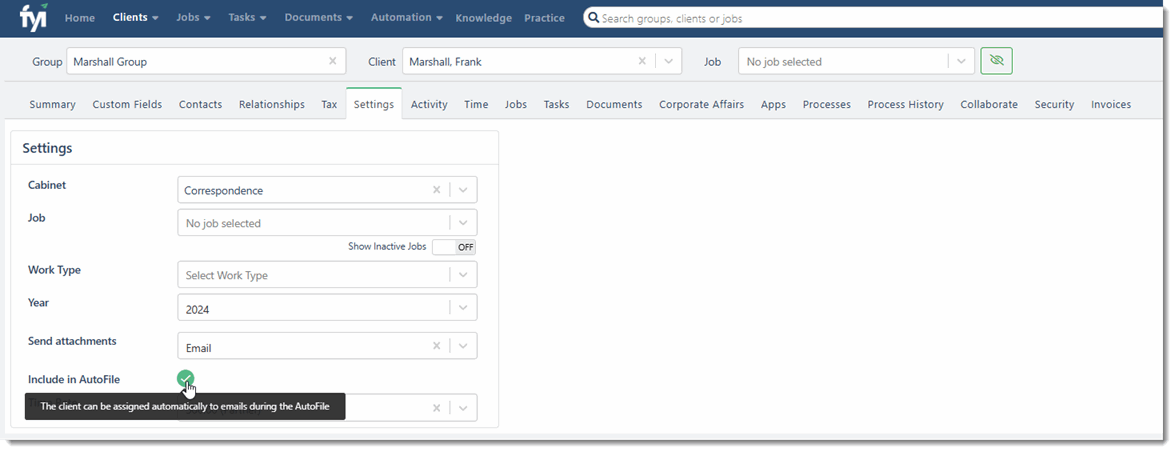
Task: Expand the Settings Job dropdown
Action: pos(463,223)
